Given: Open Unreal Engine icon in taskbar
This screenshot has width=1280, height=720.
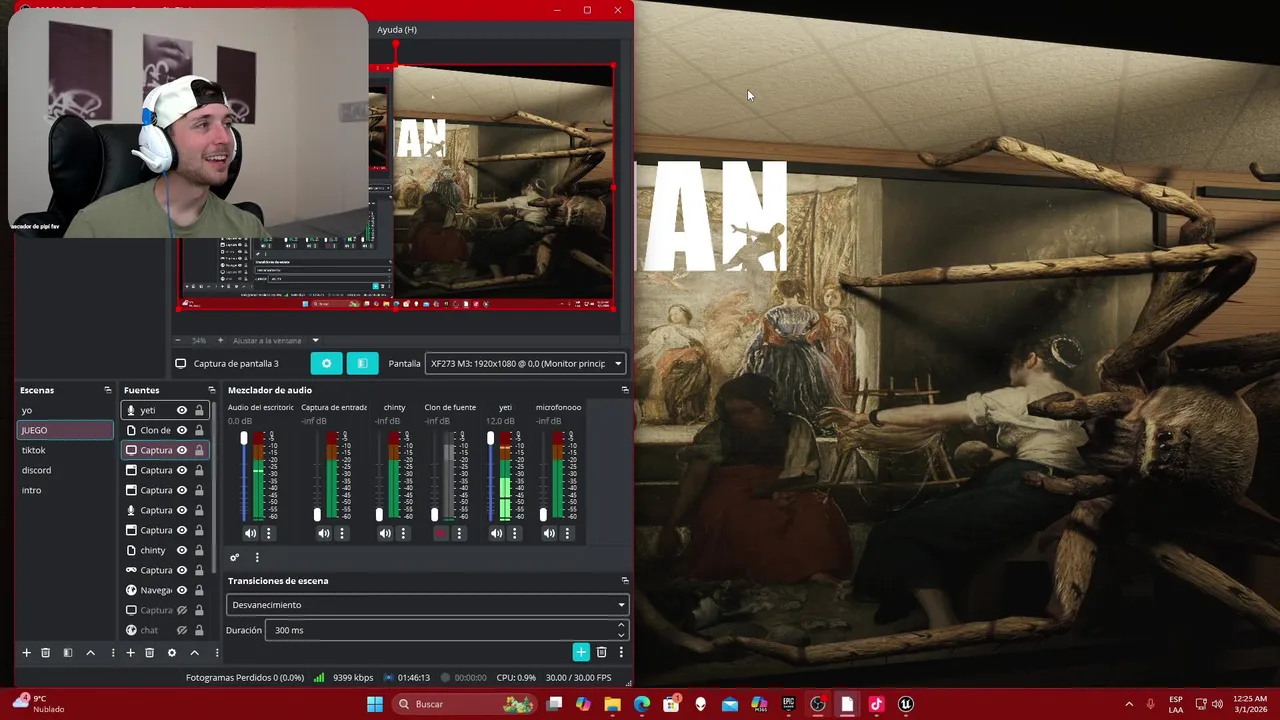Looking at the screenshot, I should pos(906,704).
